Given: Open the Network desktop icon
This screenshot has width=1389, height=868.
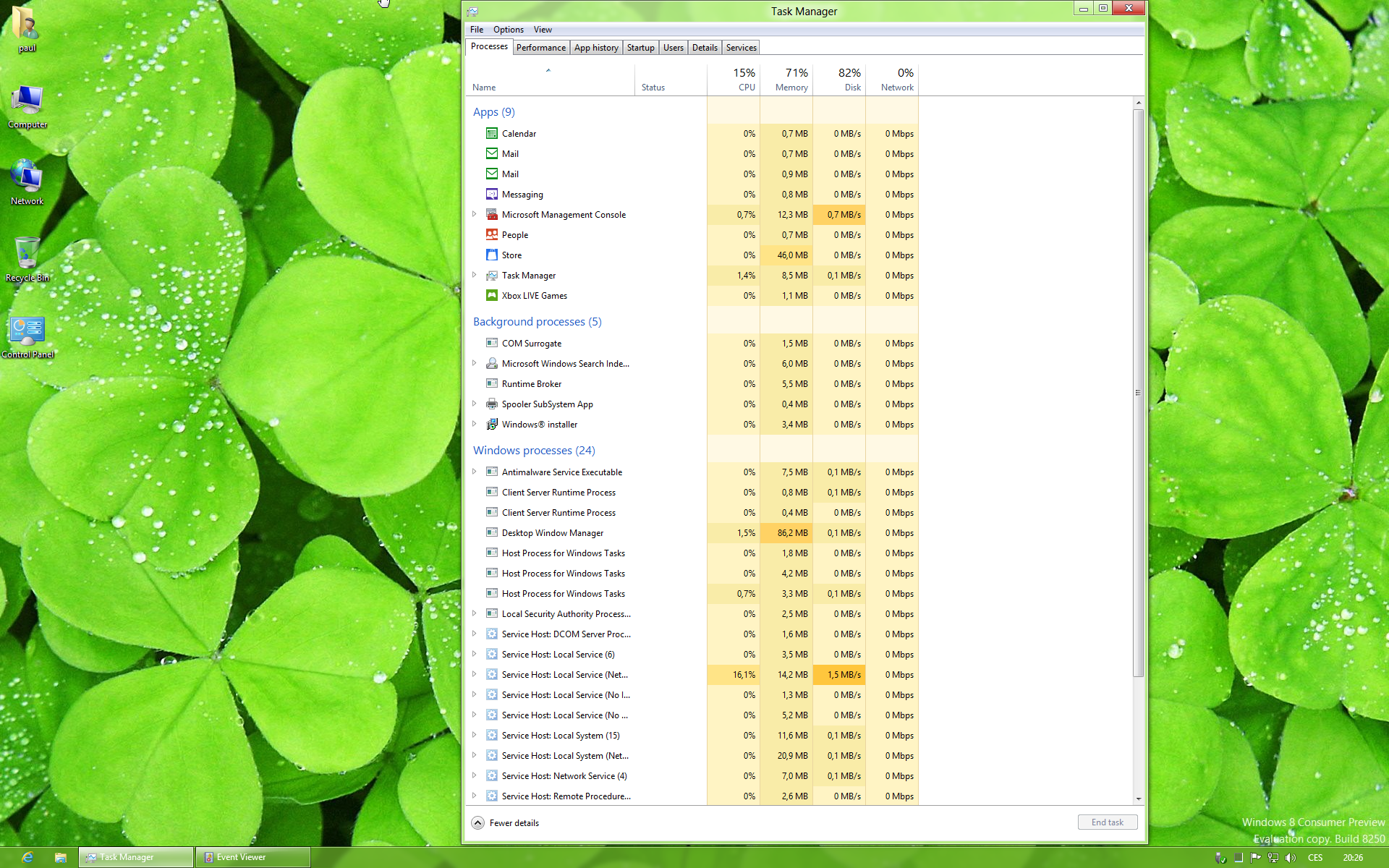Looking at the screenshot, I should [27, 182].
